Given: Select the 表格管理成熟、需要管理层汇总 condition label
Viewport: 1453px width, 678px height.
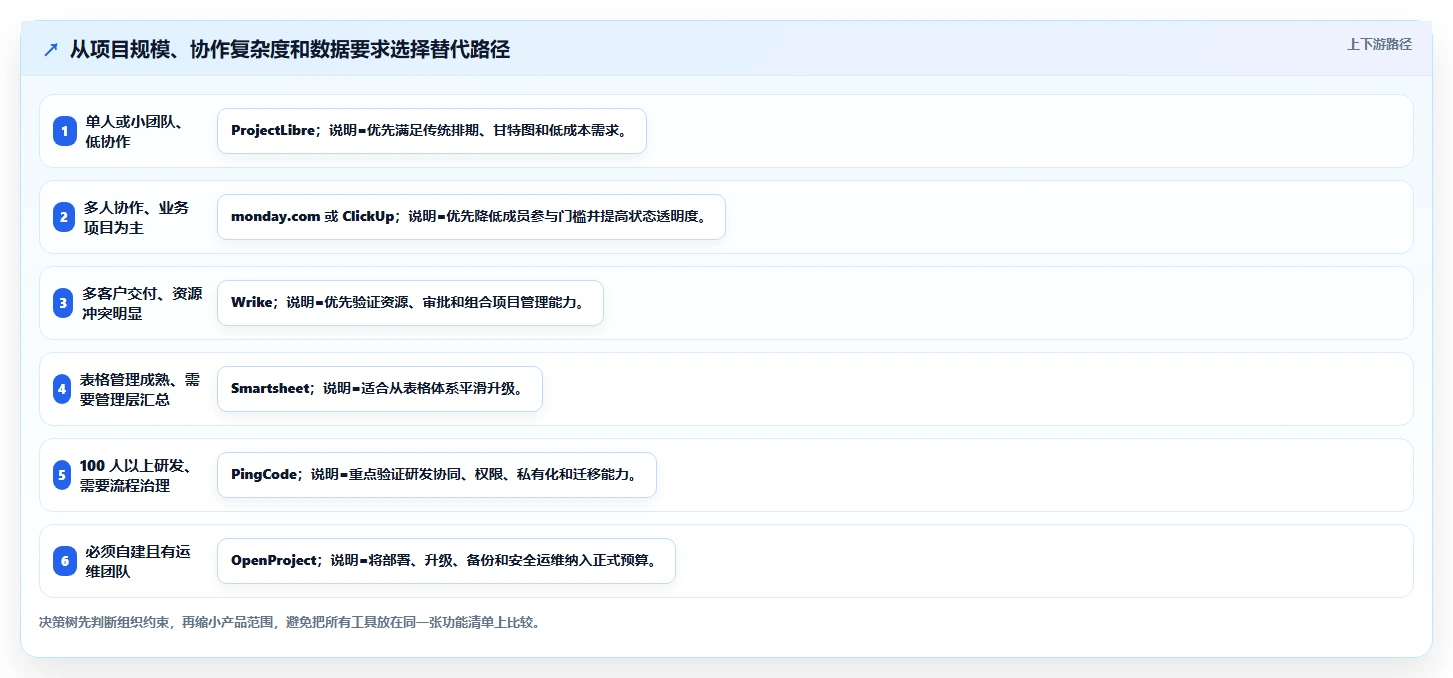Looking at the screenshot, I should click(x=140, y=389).
